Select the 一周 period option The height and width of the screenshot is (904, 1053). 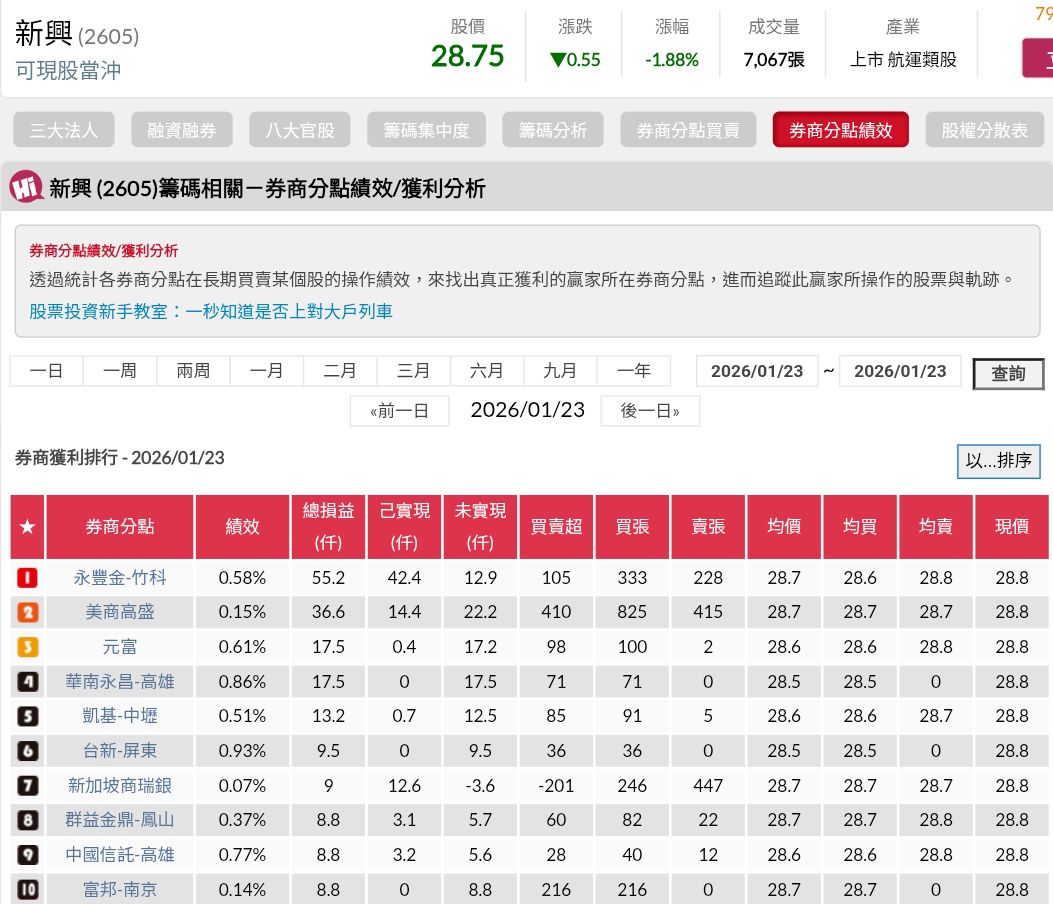(120, 371)
